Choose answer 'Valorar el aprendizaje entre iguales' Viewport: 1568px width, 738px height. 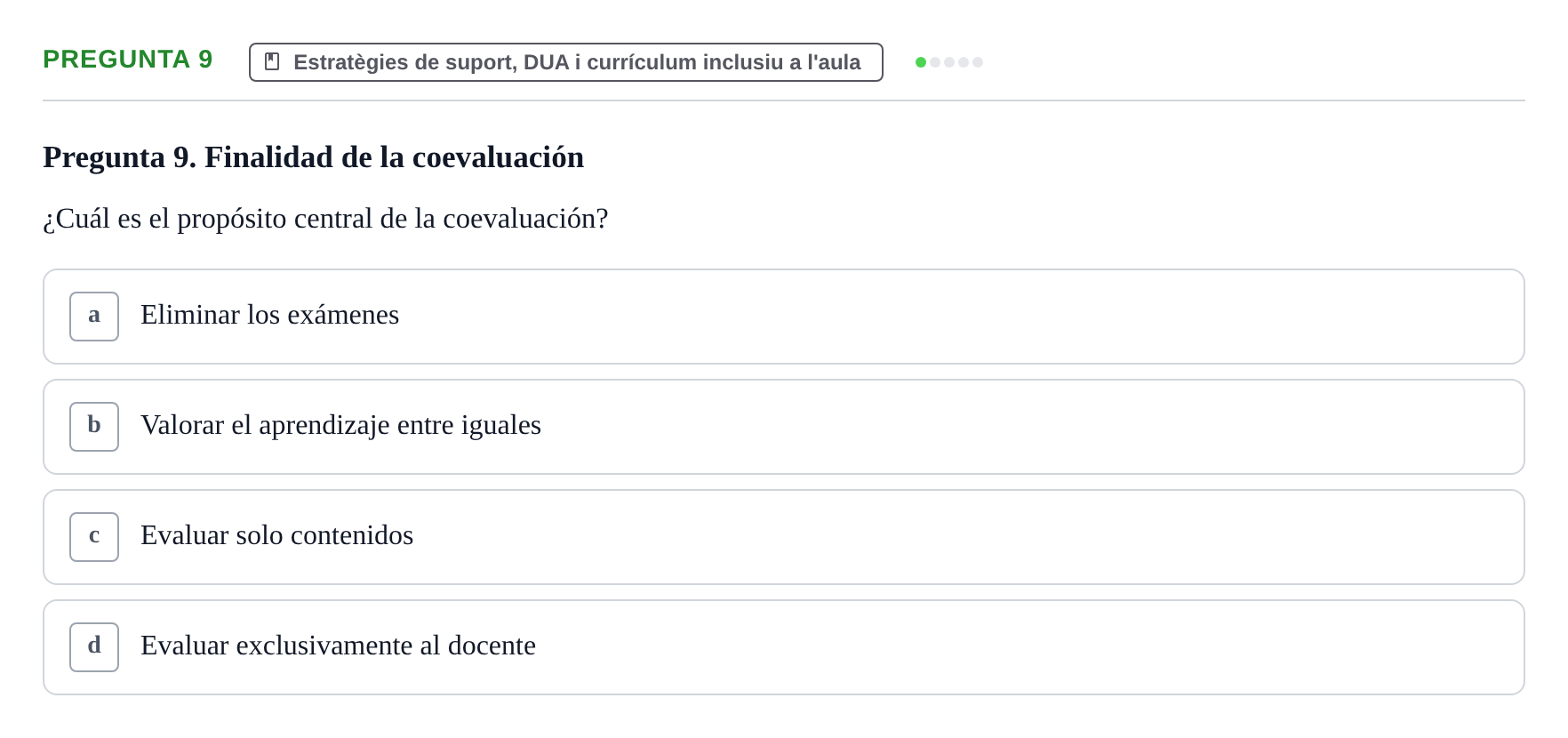784,427
